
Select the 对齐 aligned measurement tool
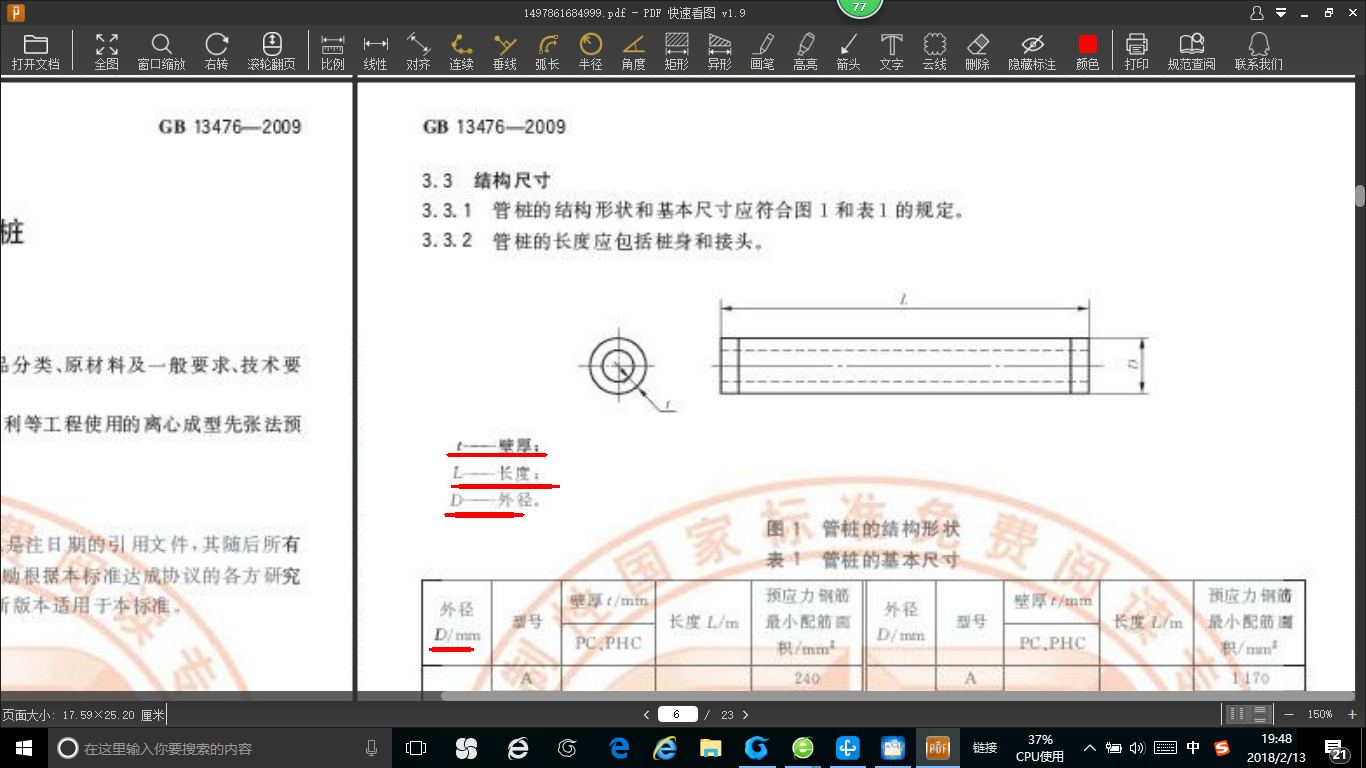pos(419,52)
